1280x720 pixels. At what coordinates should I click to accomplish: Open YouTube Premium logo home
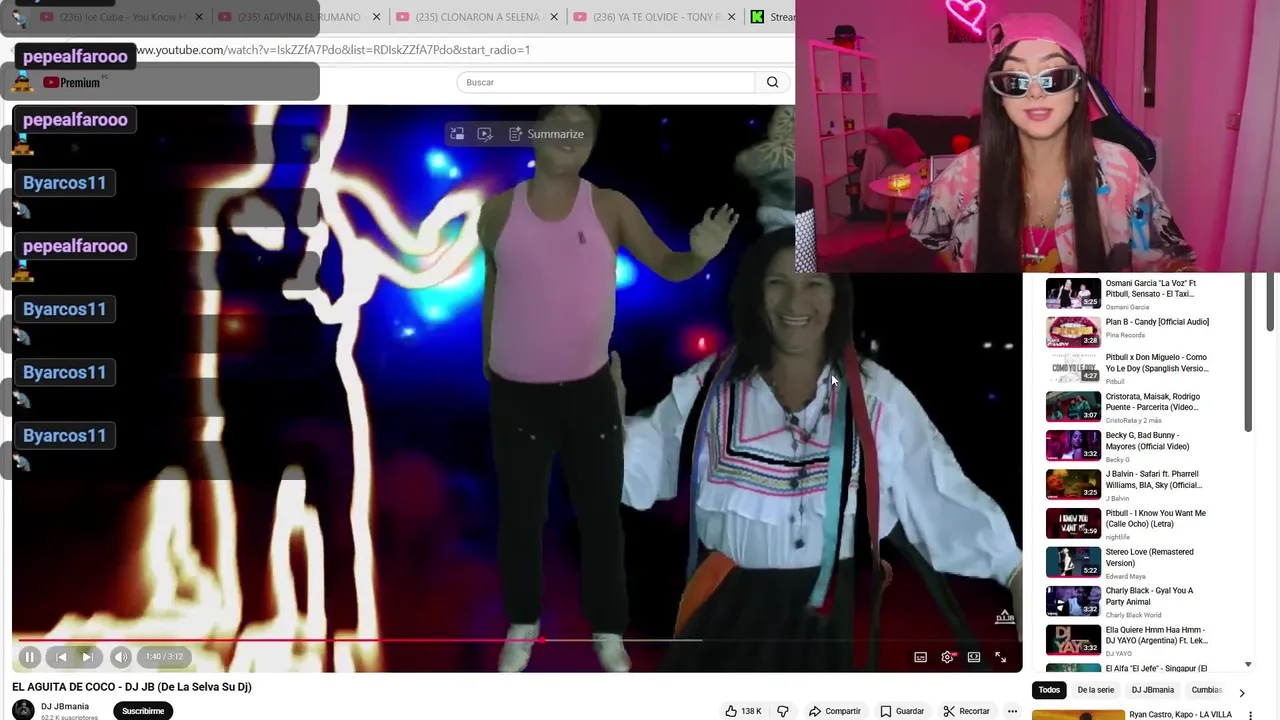point(72,82)
